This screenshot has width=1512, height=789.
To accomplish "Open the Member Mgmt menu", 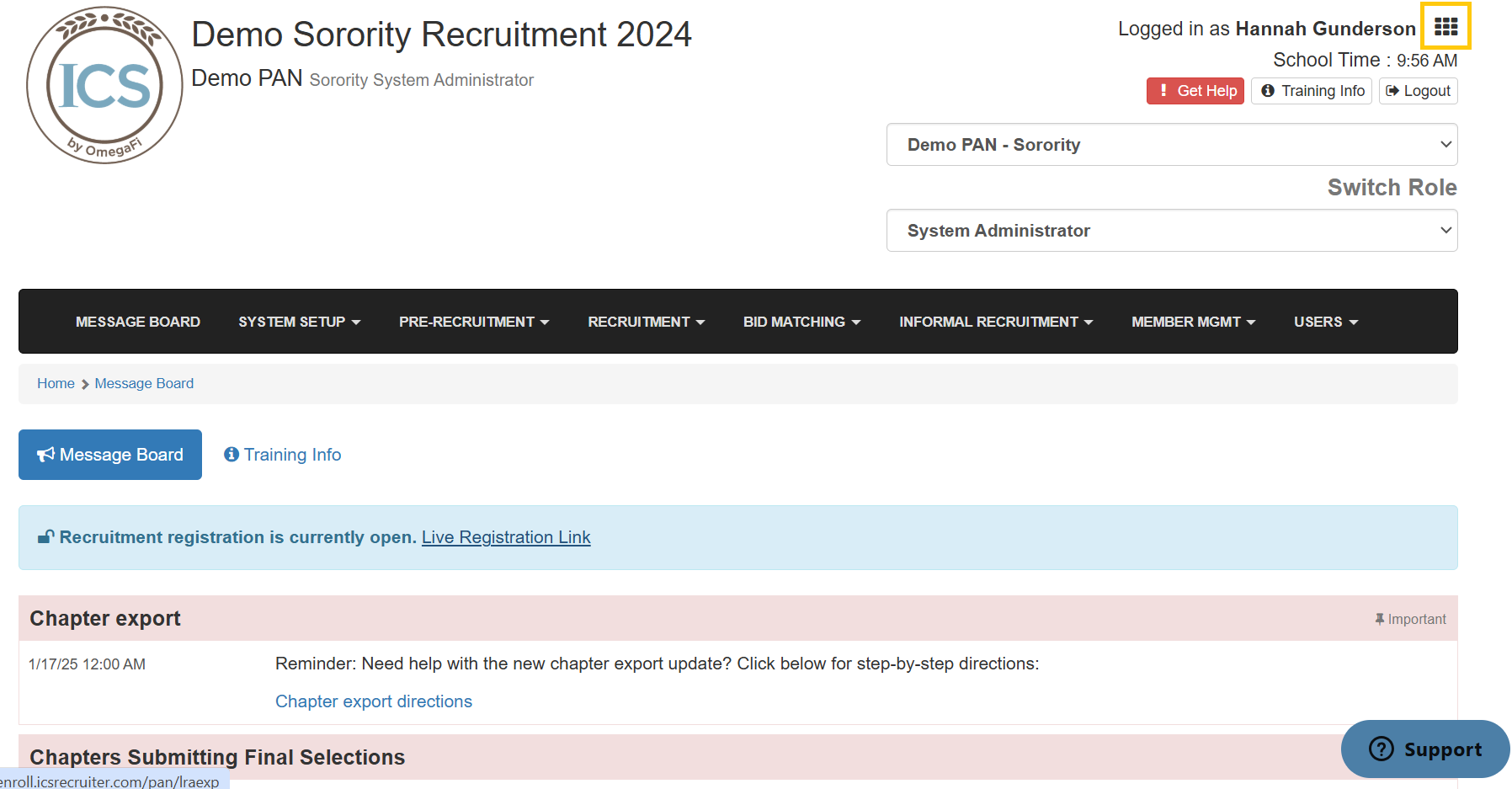I will (1193, 322).
